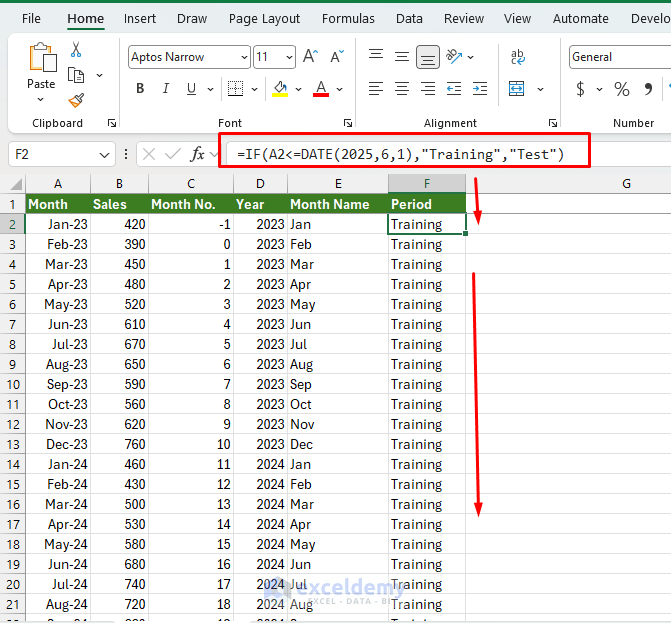The height and width of the screenshot is (623, 671).
Task: Expand the Font Color dropdown arrow
Action: (x=339, y=89)
